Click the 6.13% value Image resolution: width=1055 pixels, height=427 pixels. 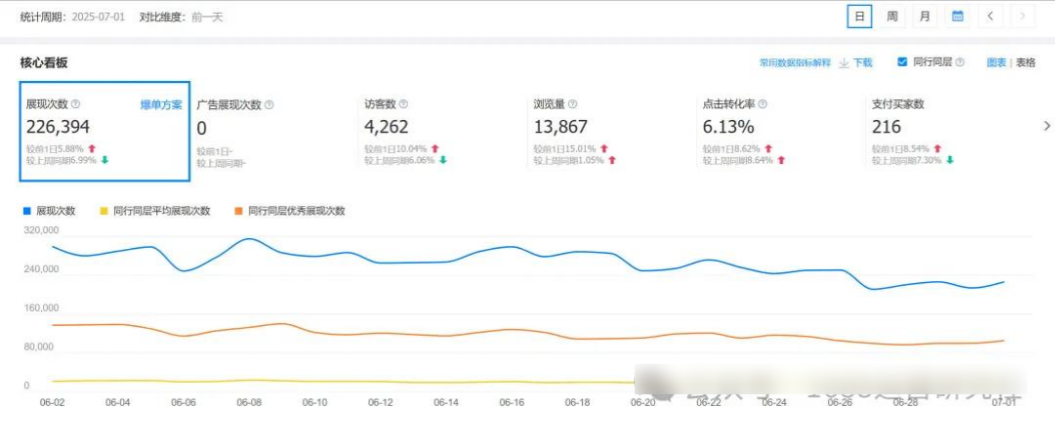(729, 126)
